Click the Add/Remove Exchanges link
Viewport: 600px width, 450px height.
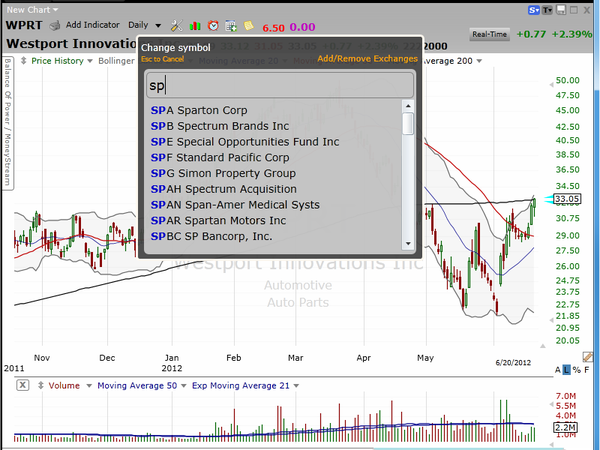click(367, 59)
